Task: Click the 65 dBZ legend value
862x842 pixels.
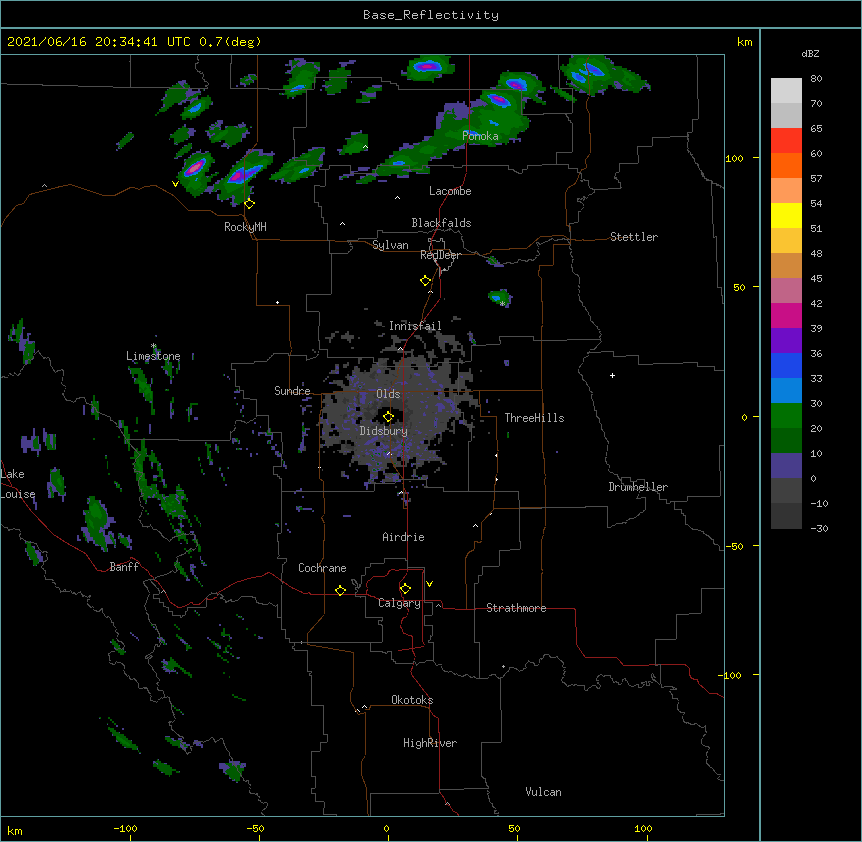Action: (816, 129)
